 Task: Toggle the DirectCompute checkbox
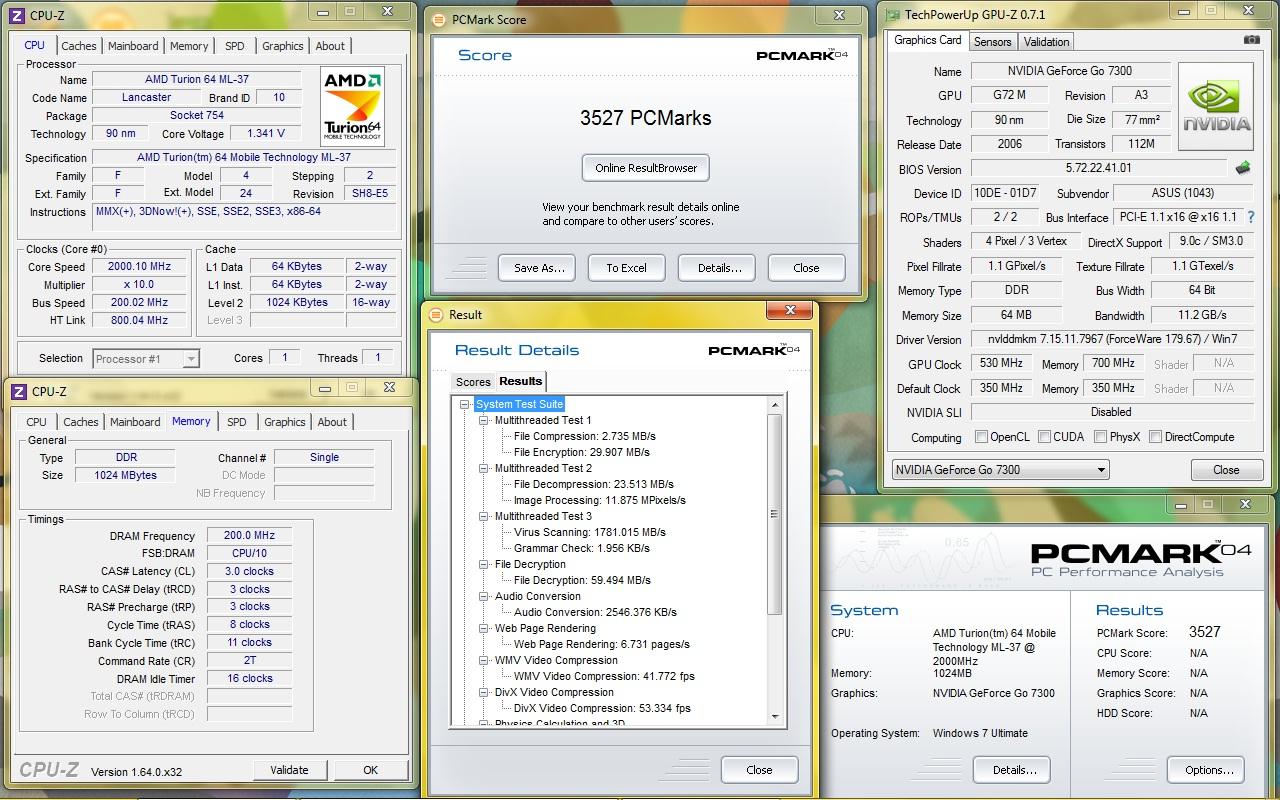tap(1156, 437)
